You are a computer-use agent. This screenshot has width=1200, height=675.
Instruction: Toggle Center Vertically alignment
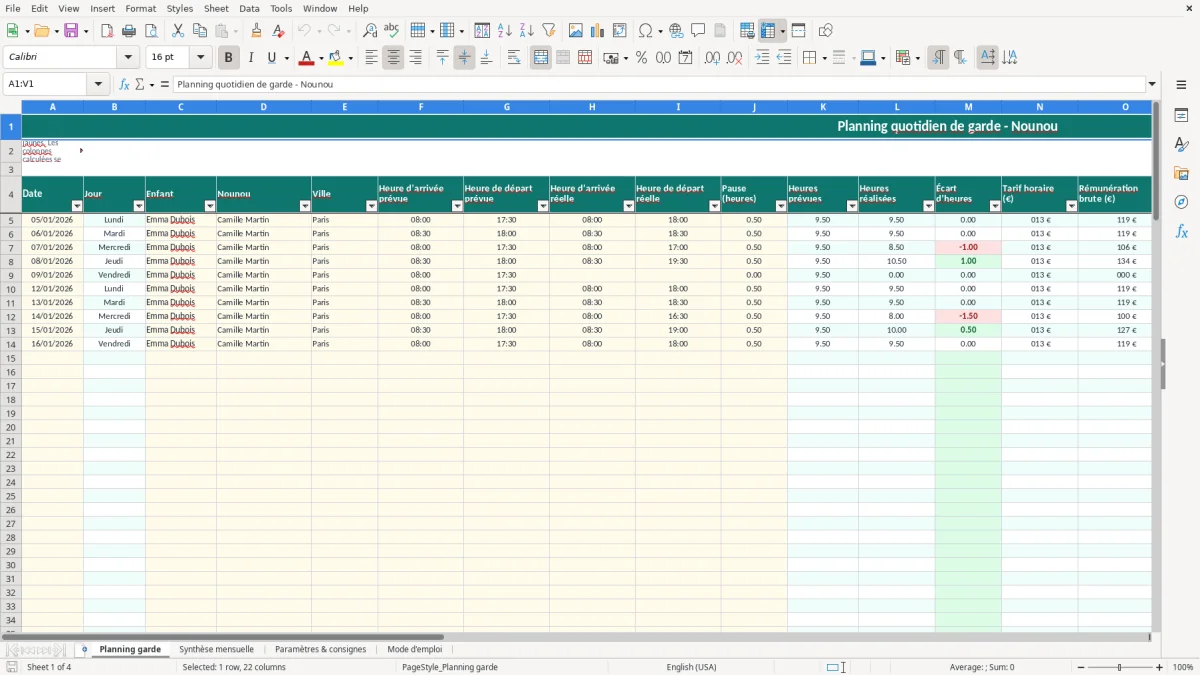[464, 58]
